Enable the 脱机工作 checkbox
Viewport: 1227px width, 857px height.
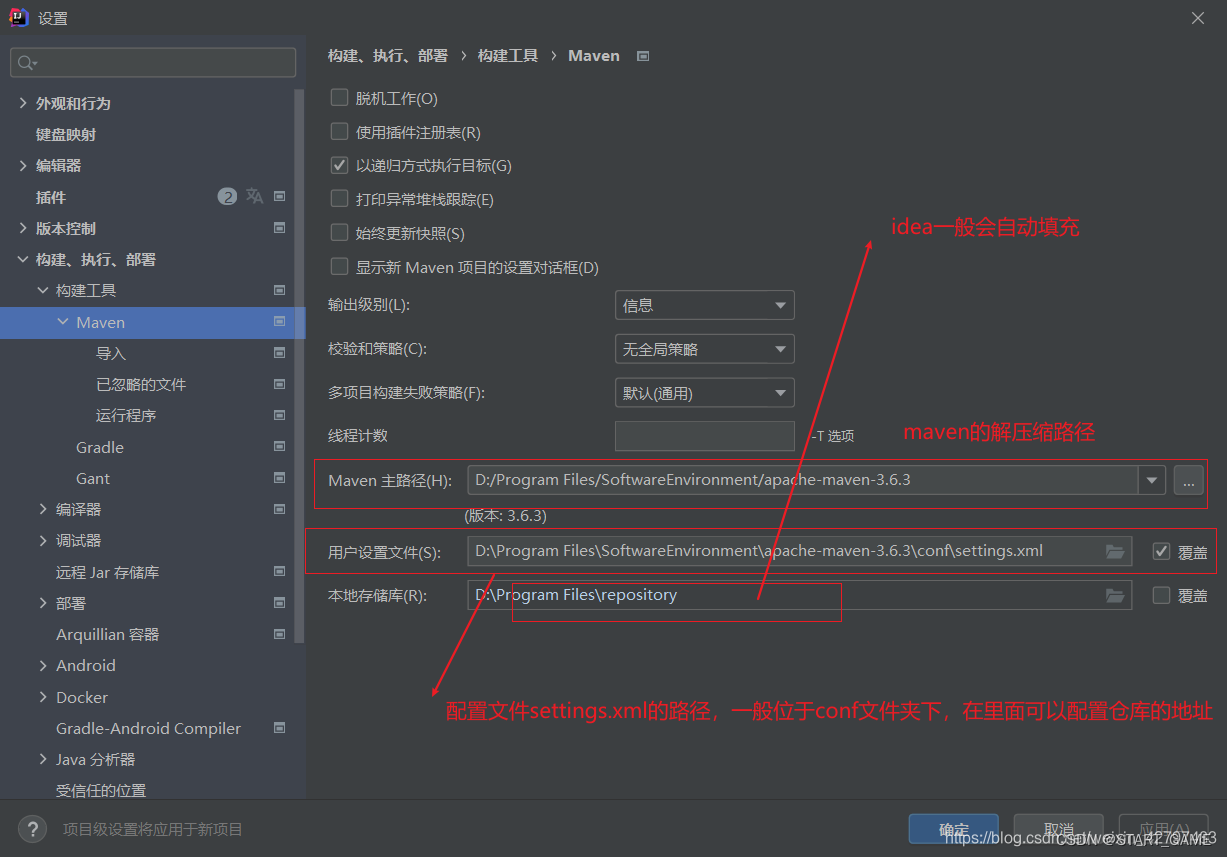pyautogui.click(x=339, y=97)
